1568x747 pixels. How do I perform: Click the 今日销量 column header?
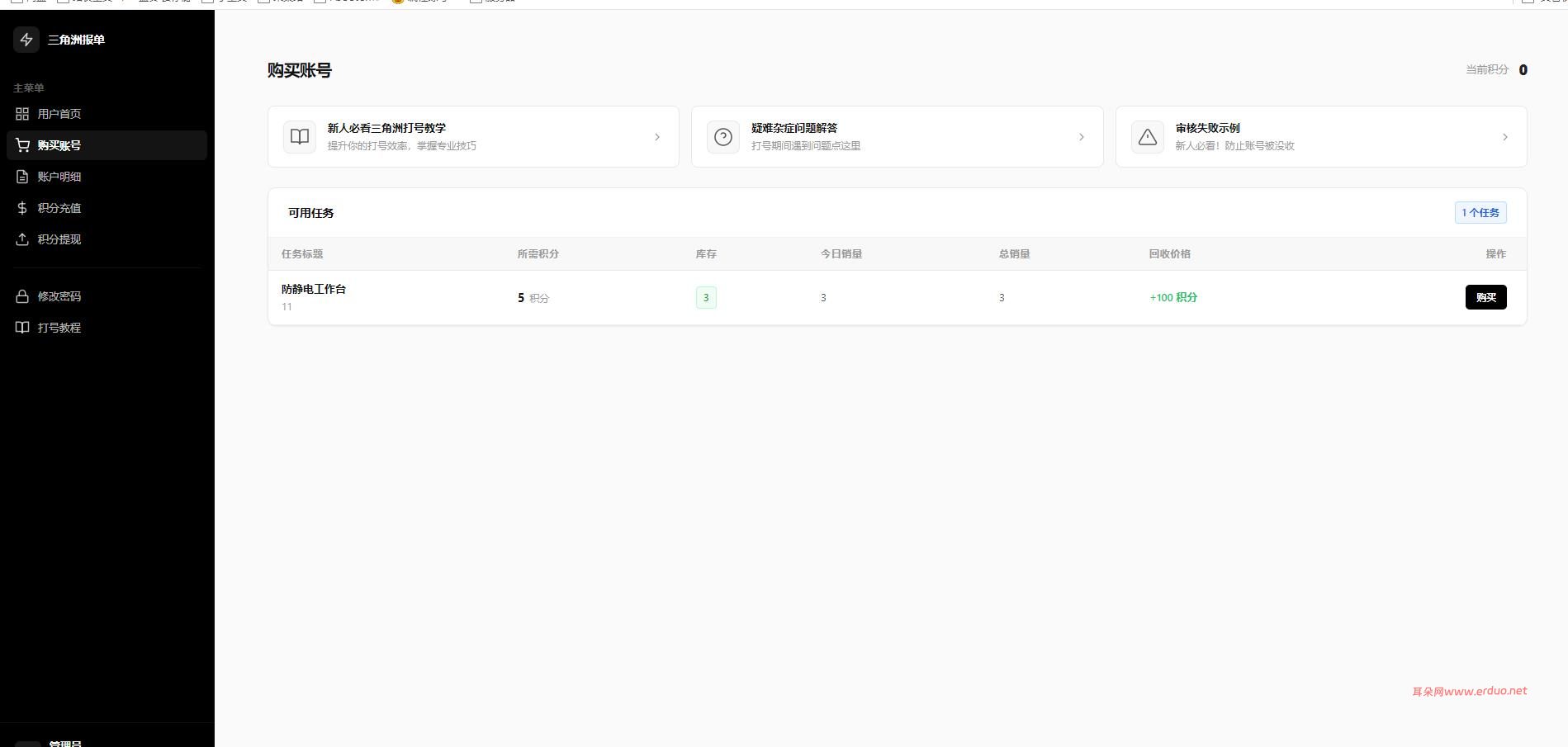(x=841, y=254)
